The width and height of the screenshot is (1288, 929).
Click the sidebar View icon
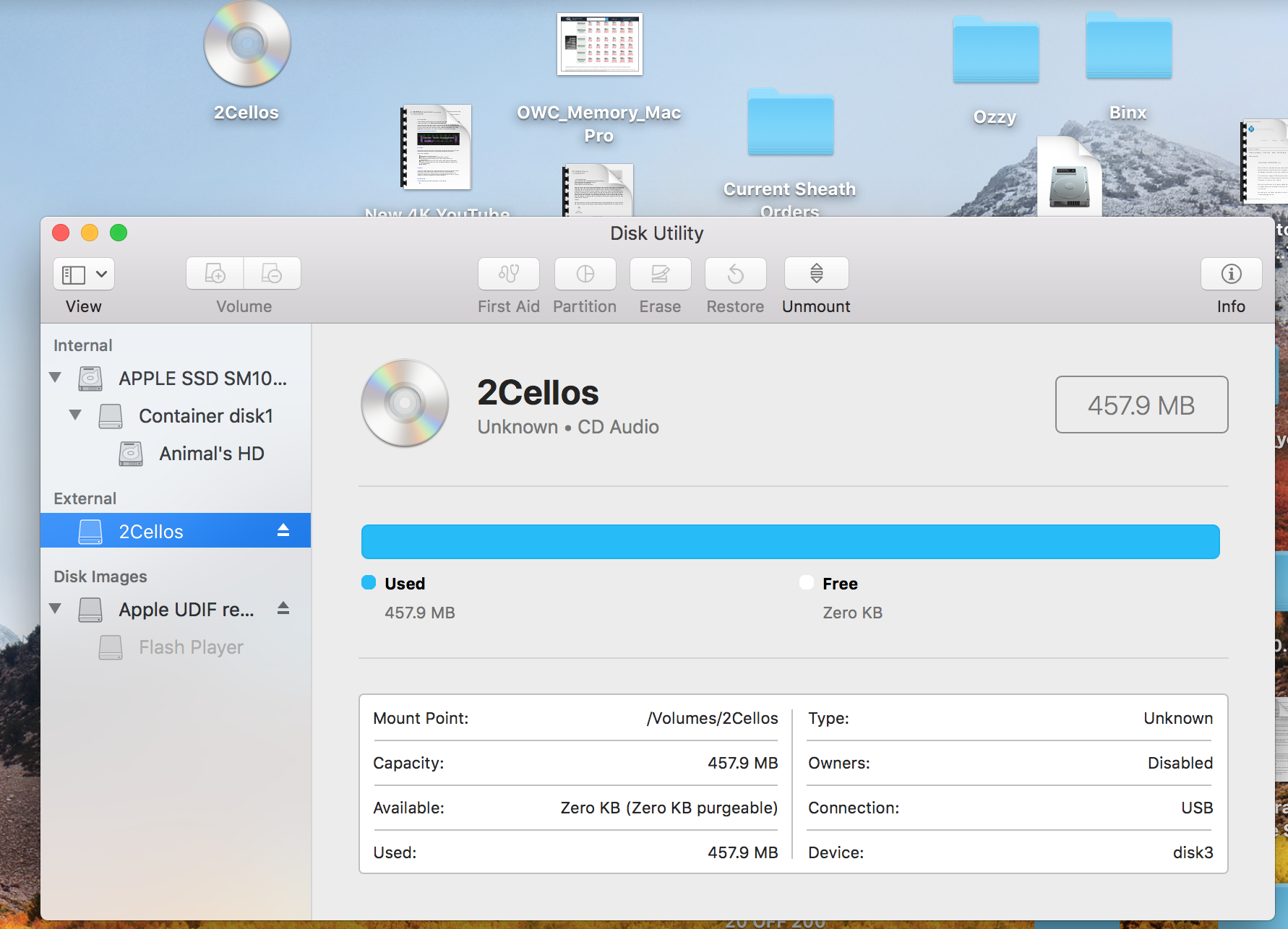click(74, 275)
